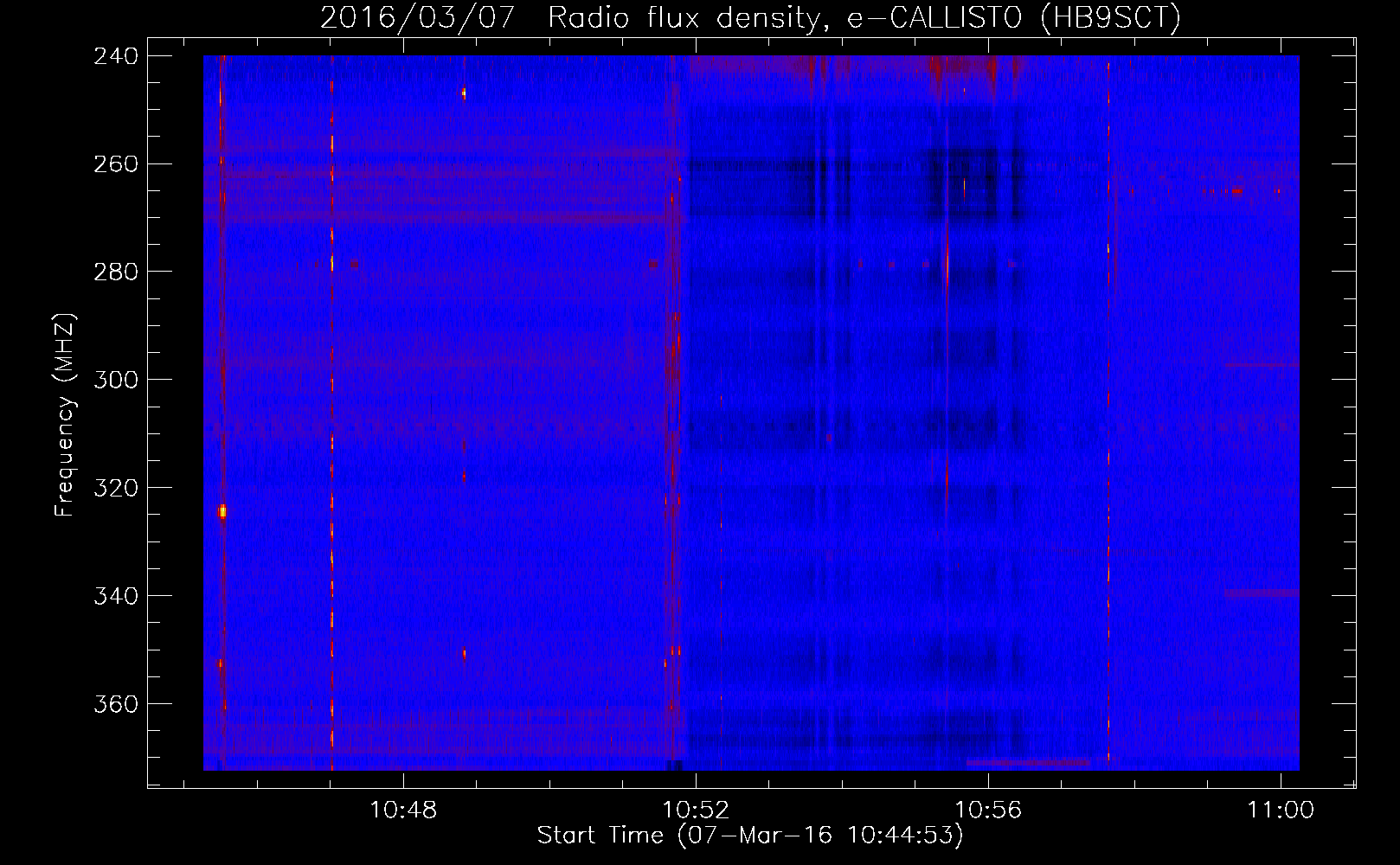Select the 300 frequency tick label
Viewport: 1400px width, 865px height.
pyautogui.click(x=115, y=380)
